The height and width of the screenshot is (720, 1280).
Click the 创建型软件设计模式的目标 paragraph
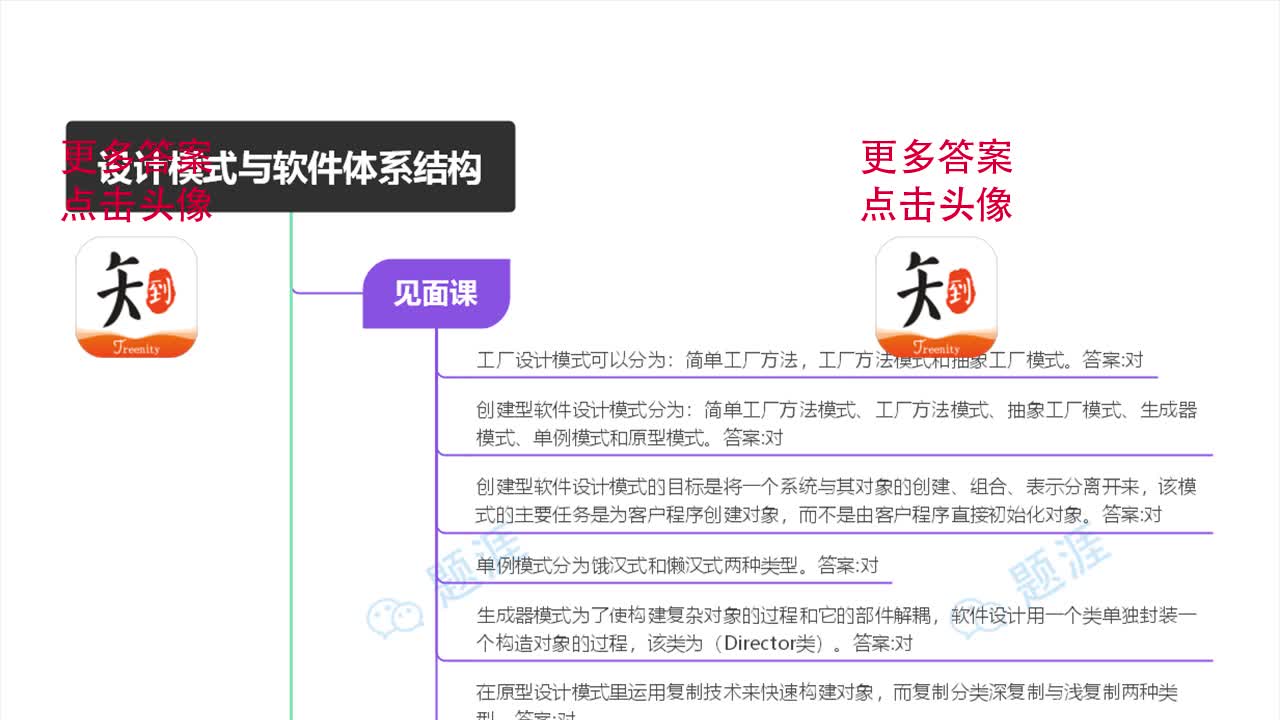[836, 501]
